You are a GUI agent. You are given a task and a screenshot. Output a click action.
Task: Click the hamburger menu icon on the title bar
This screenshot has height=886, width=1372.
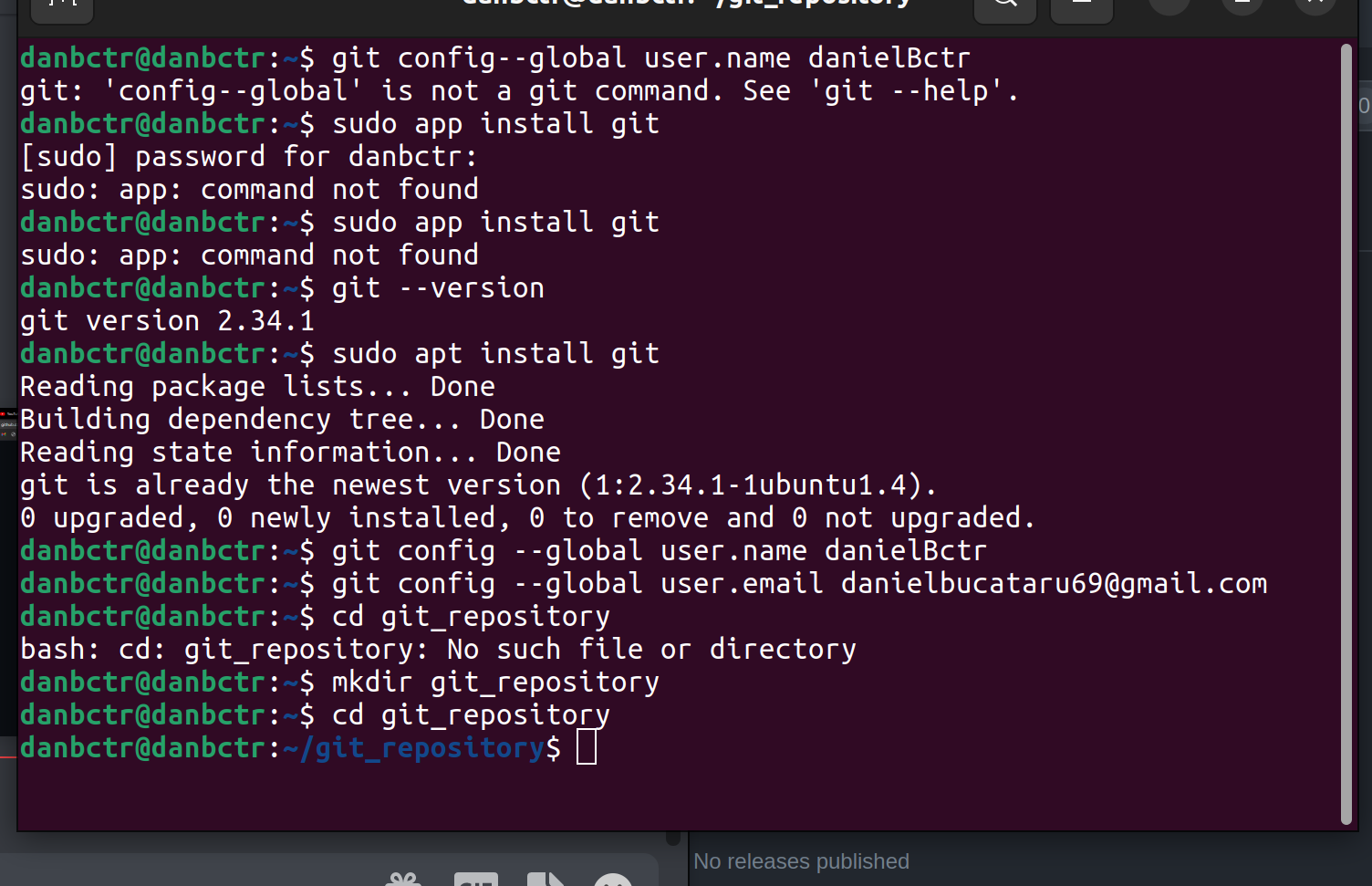click(x=1081, y=3)
